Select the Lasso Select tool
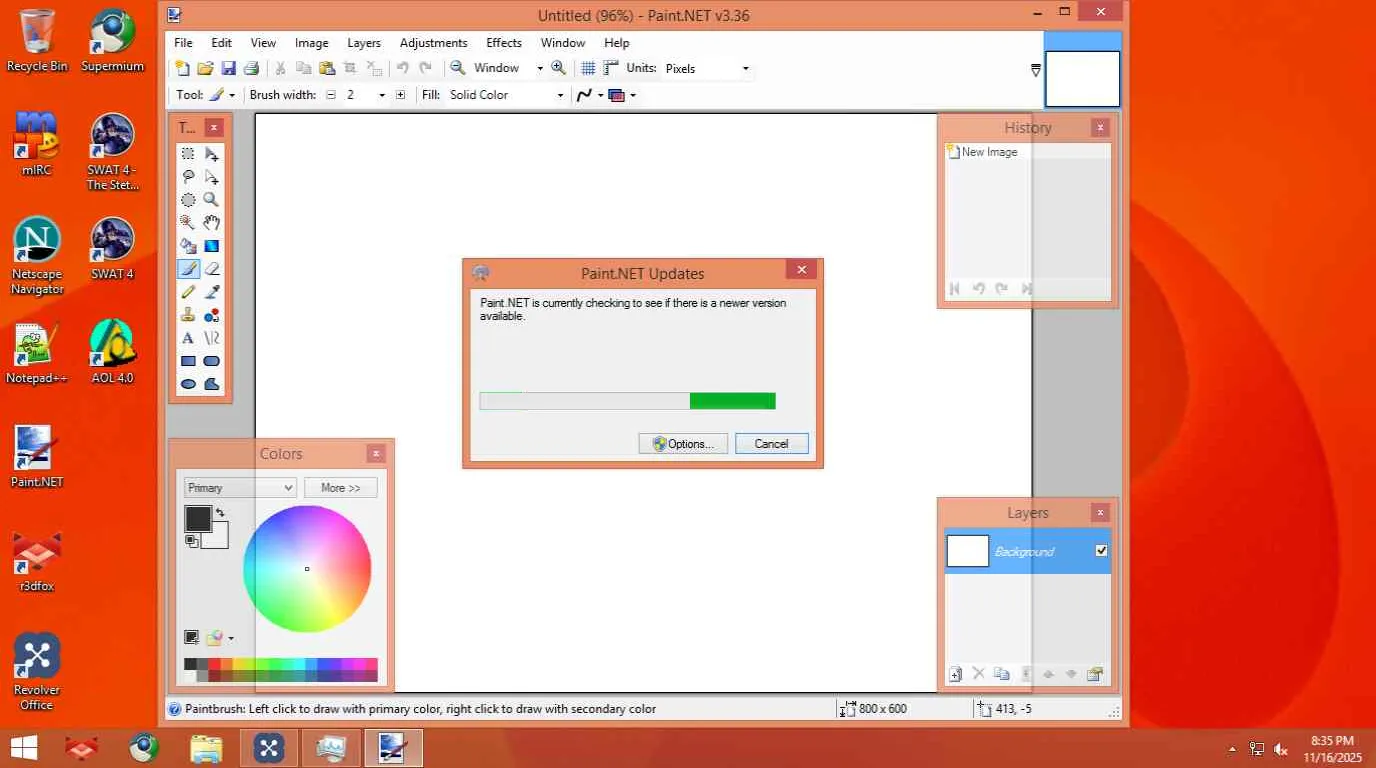Viewport: 1376px width, 768px height. 188,177
